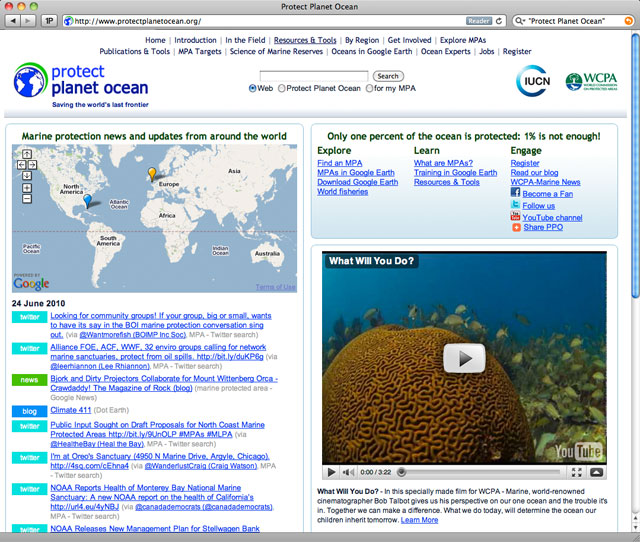
Task: Pan the map right arrow
Action: pyautogui.click(x=32, y=164)
